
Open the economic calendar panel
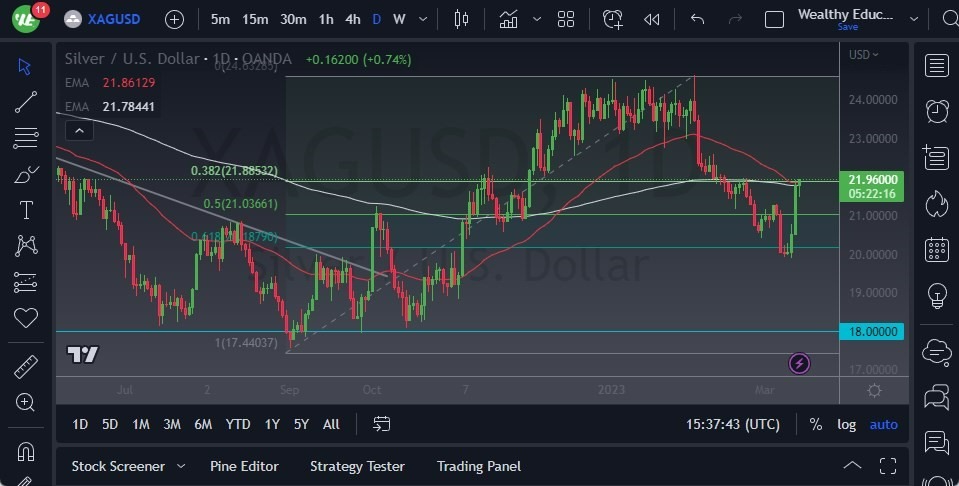point(936,249)
